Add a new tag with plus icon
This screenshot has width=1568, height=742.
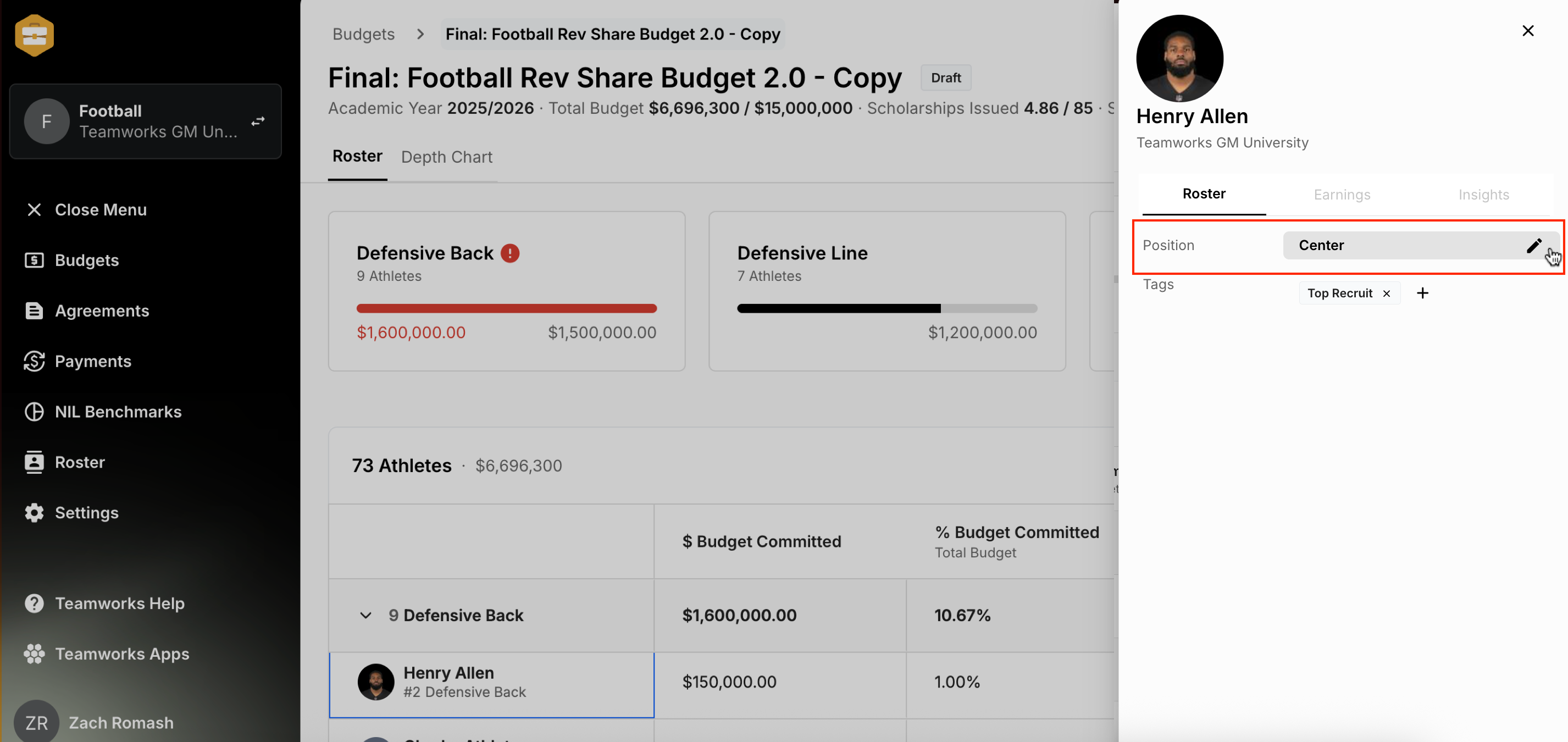point(1422,294)
